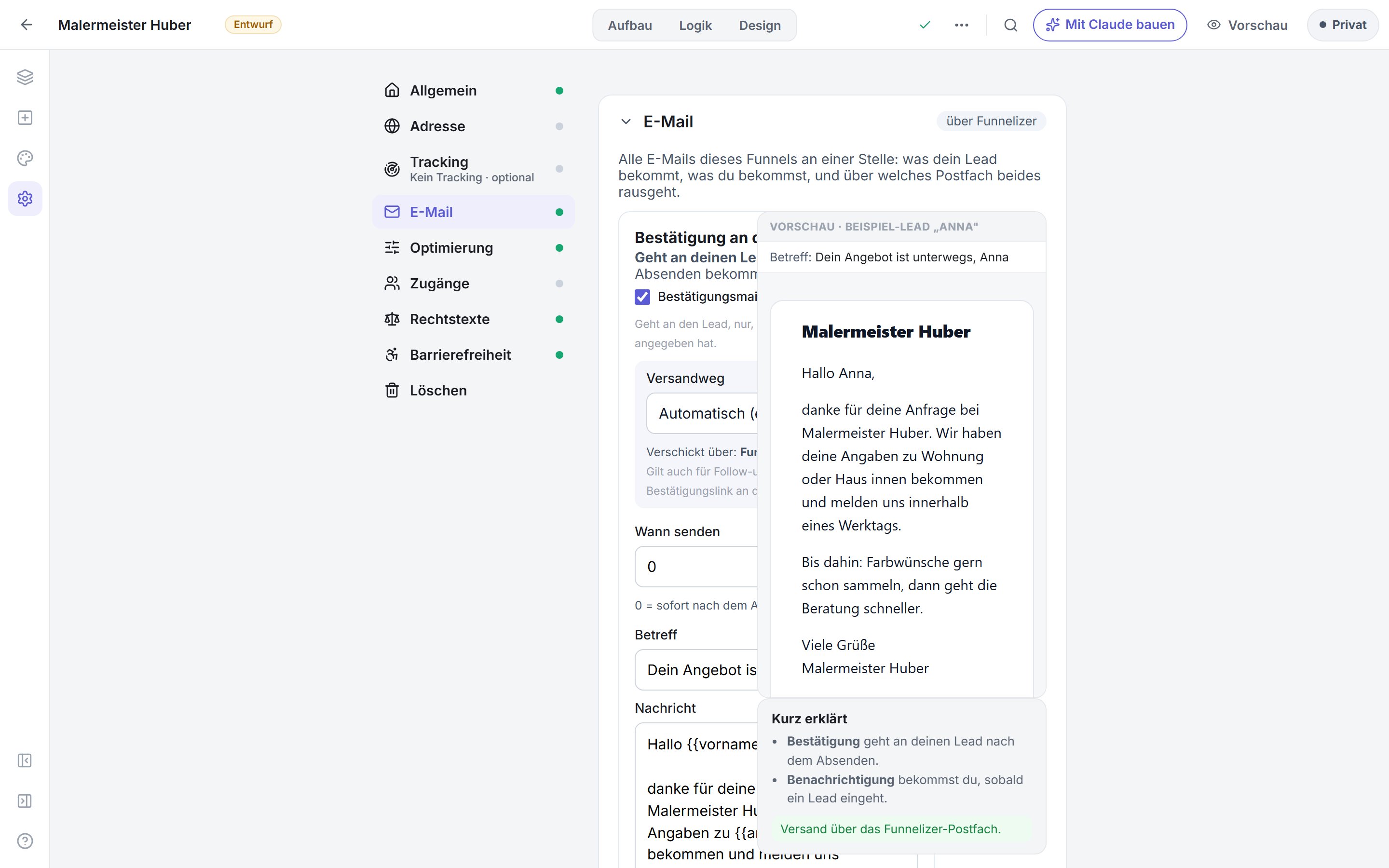The height and width of the screenshot is (868, 1389).
Task: Switch to the Logik tab
Action: [x=695, y=25]
